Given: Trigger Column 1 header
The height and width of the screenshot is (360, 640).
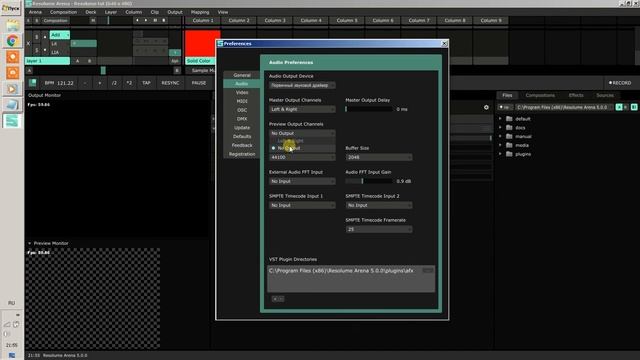Looking at the screenshot, I should pos(203,20).
